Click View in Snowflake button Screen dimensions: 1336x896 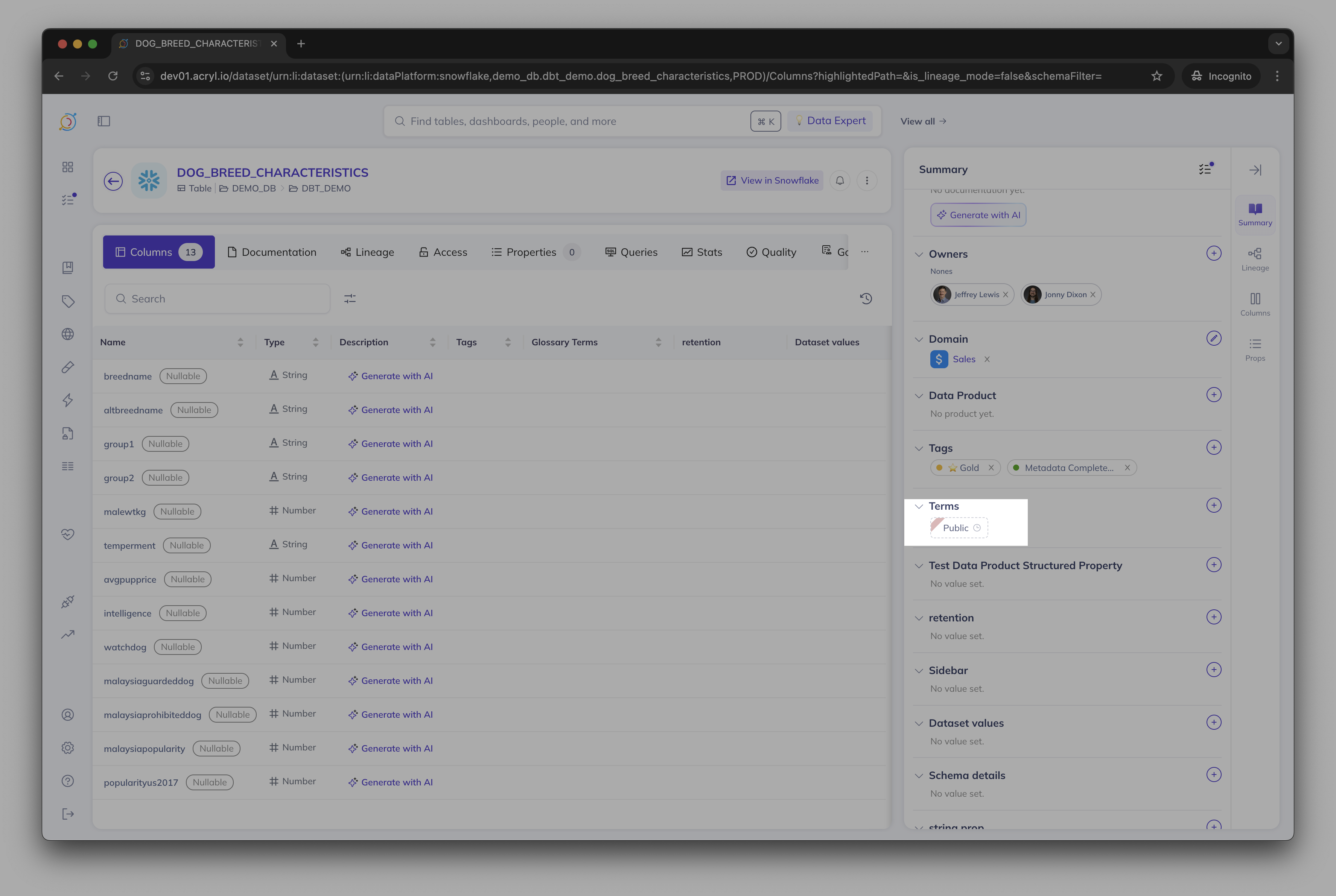(772, 181)
